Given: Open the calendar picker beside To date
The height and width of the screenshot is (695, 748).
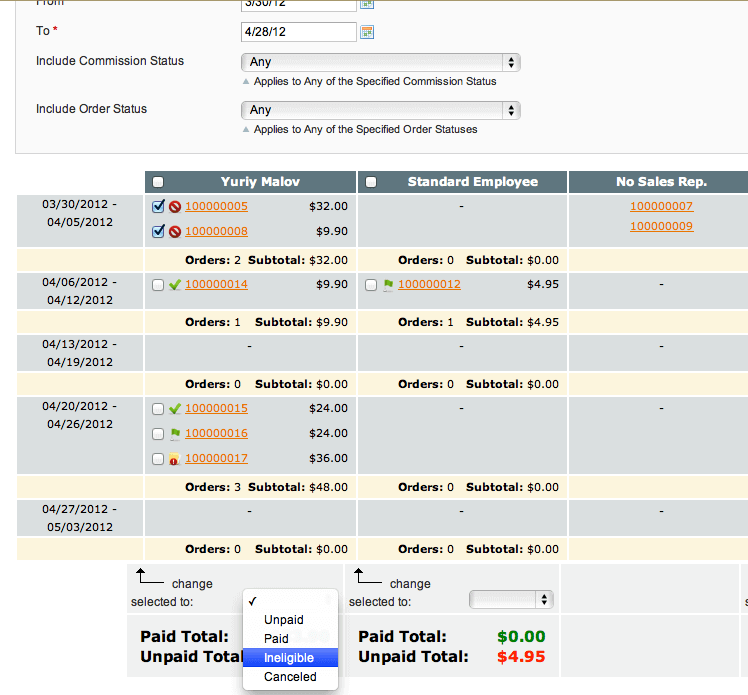Looking at the screenshot, I should point(367,32).
